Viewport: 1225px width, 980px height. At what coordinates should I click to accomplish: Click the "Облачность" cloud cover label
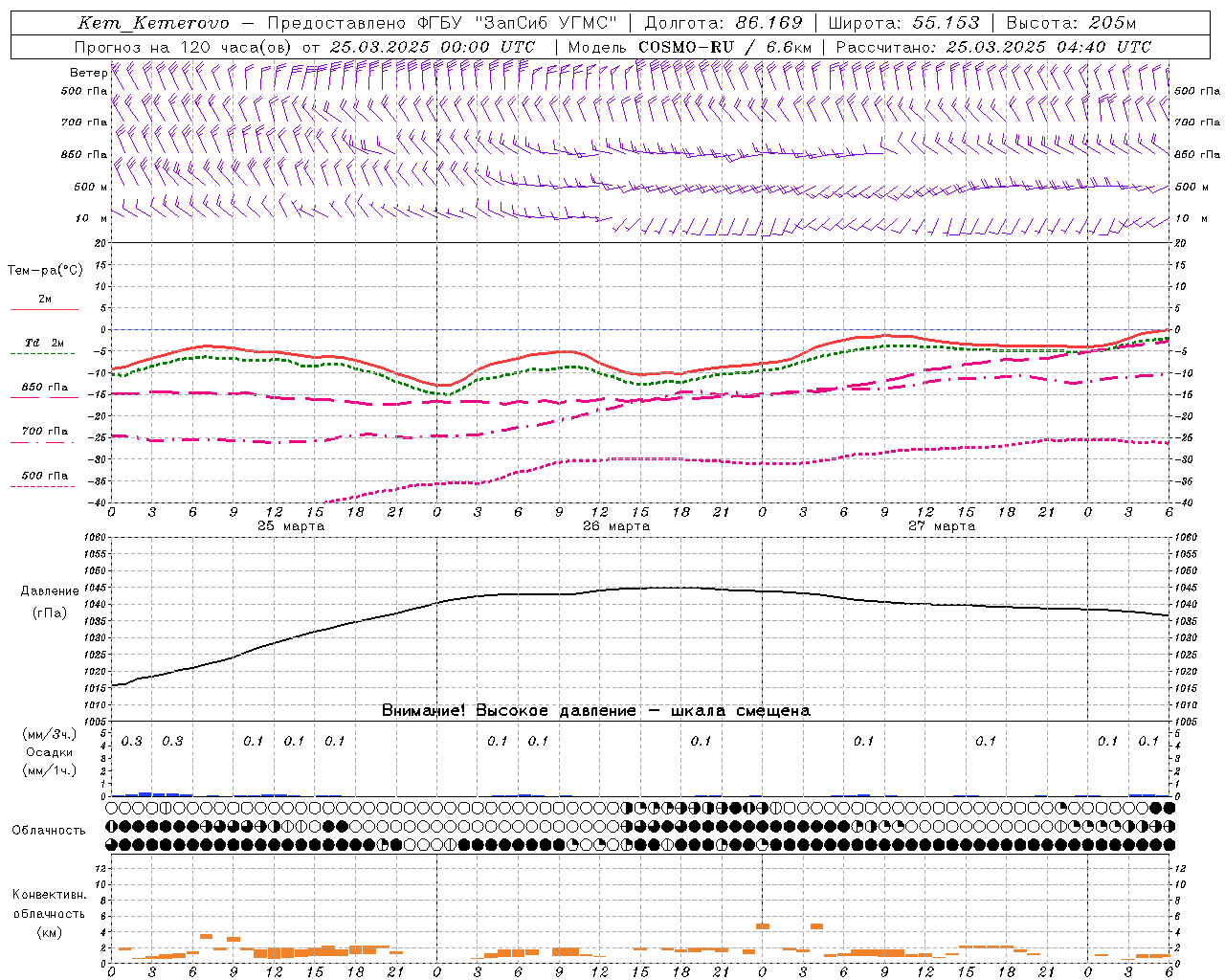point(49,831)
